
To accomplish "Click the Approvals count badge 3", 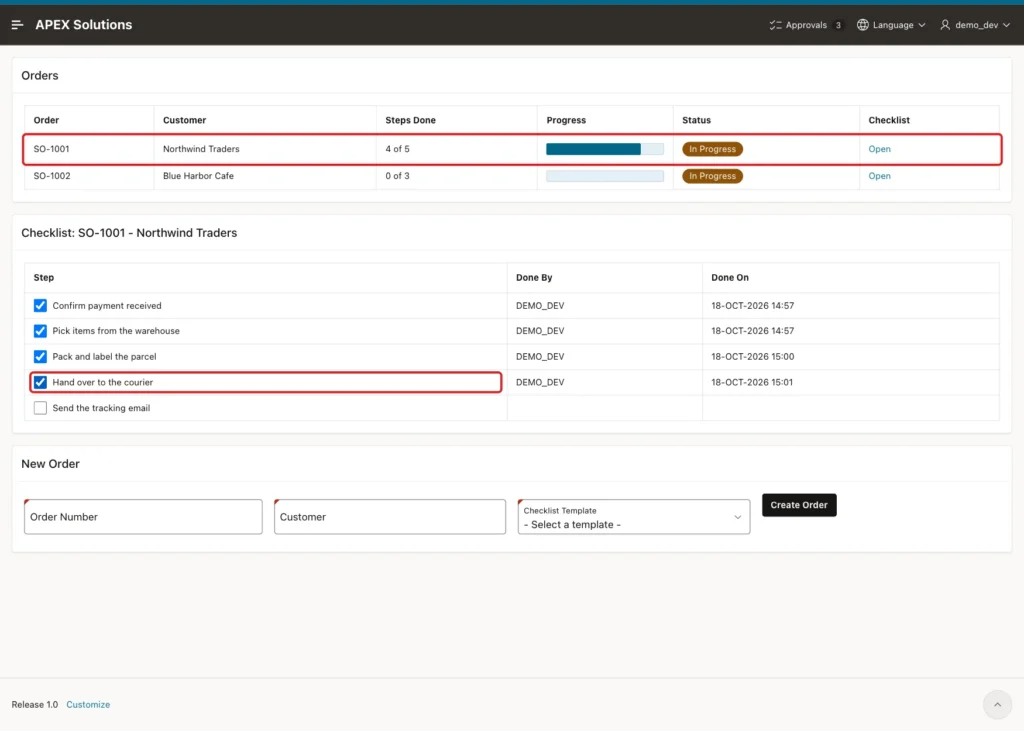I will (x=838, y=25).
